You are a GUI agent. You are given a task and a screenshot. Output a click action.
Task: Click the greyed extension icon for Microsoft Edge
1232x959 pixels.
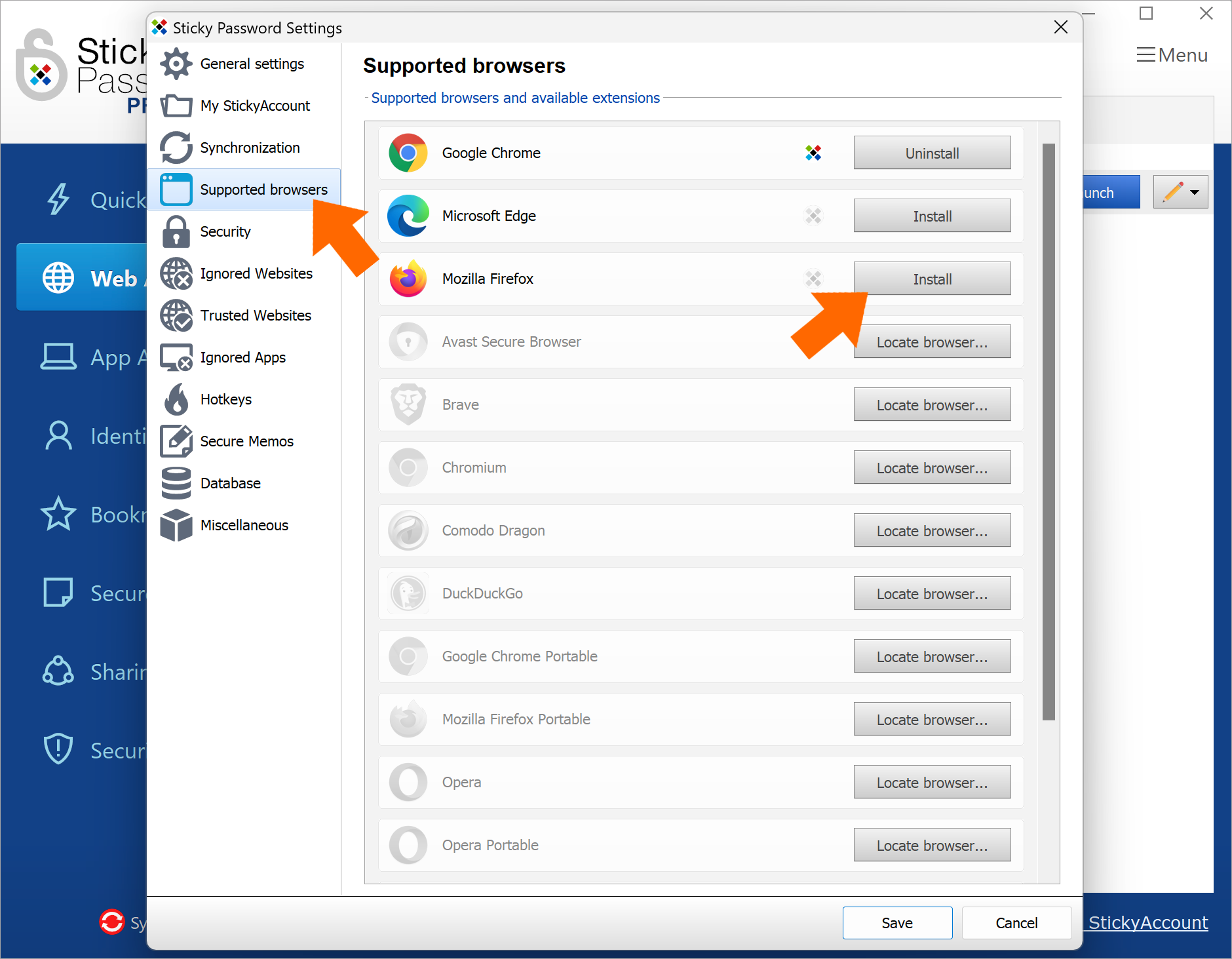tap(813, 216)
